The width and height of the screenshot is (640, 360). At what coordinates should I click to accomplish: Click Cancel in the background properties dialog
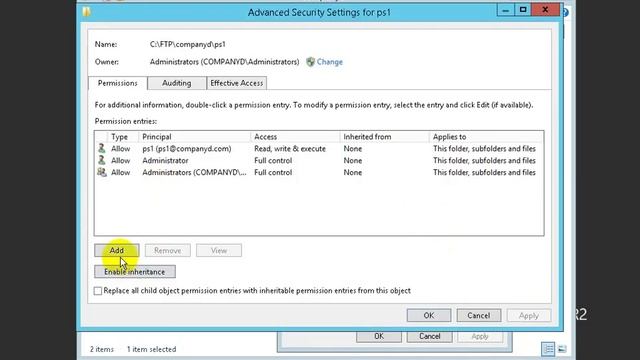pyautogui.click(x=429, y=336)
